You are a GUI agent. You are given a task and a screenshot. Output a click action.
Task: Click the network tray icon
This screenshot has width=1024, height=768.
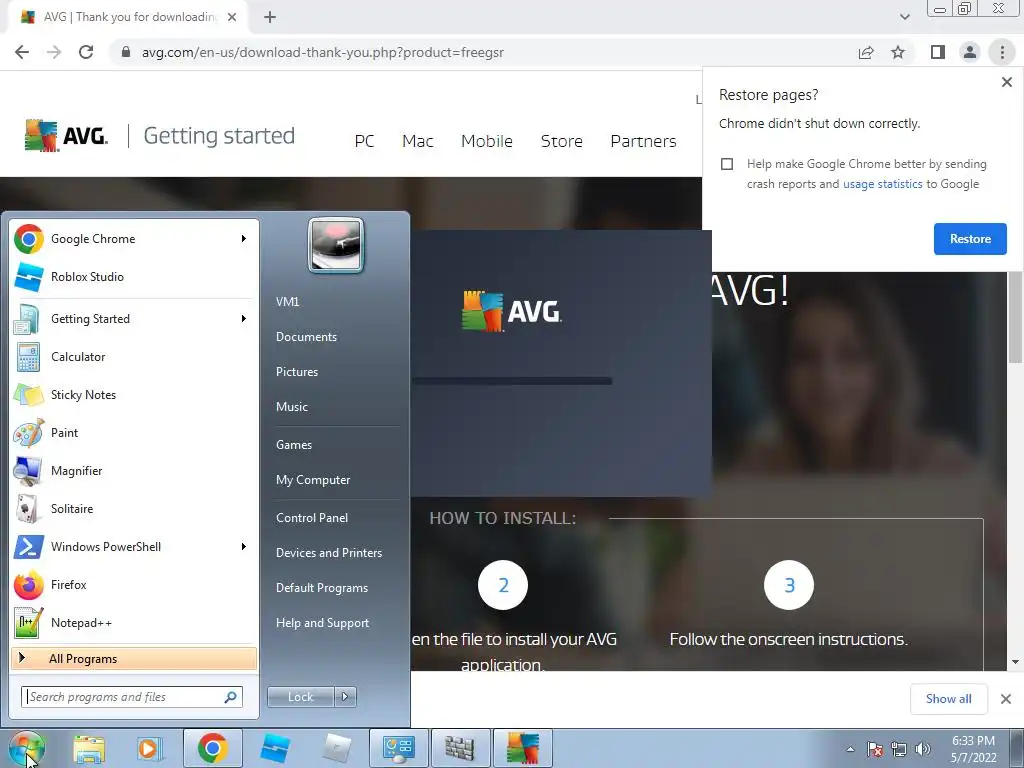click(x=899, y=749)
